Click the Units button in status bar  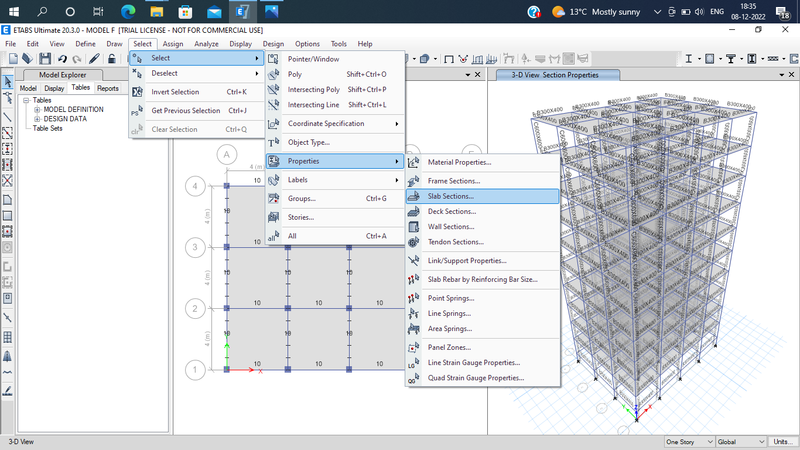pyautogui.click(x=783, y=442)
